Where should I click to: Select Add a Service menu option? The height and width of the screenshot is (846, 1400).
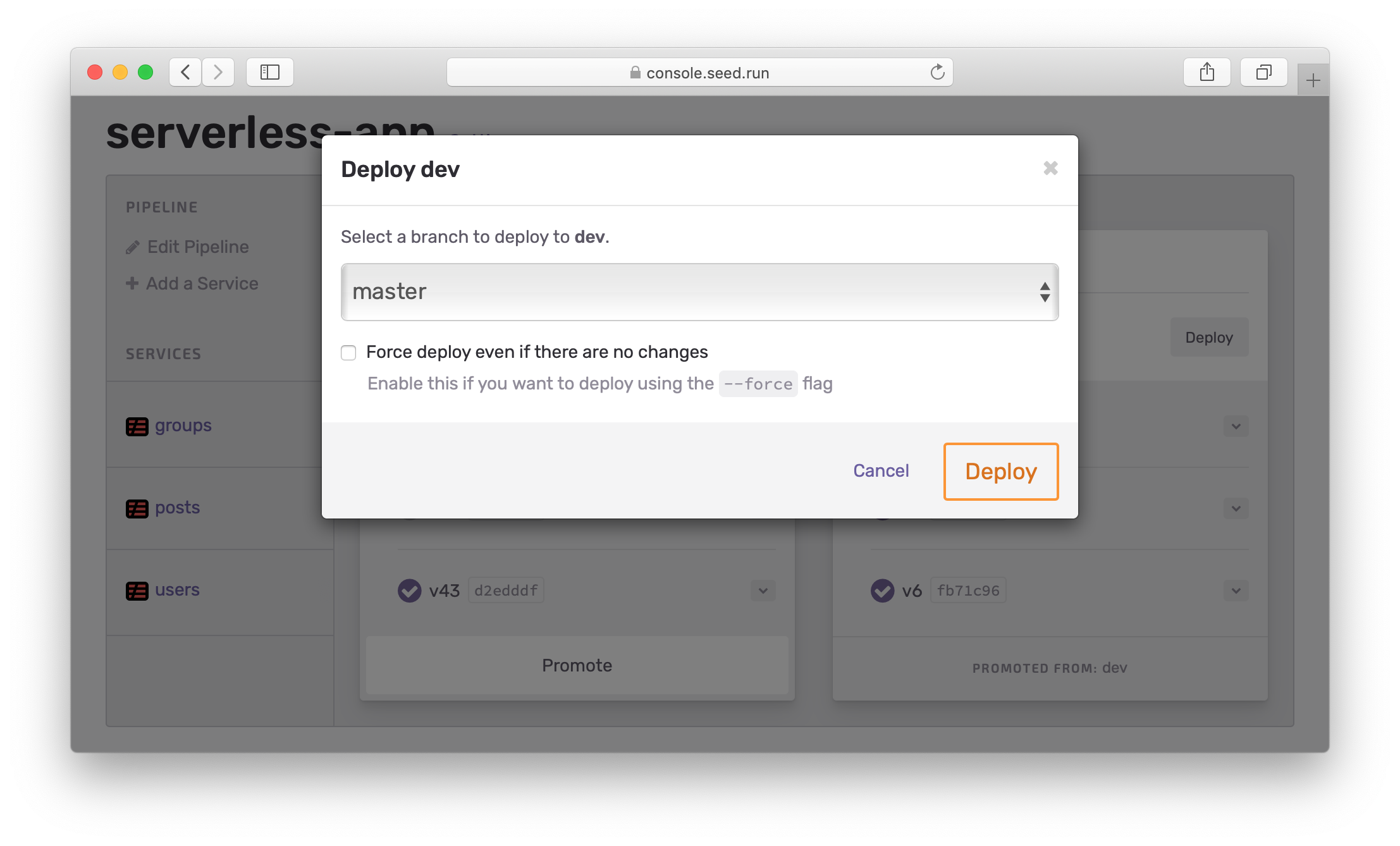[x=192, y=284]
